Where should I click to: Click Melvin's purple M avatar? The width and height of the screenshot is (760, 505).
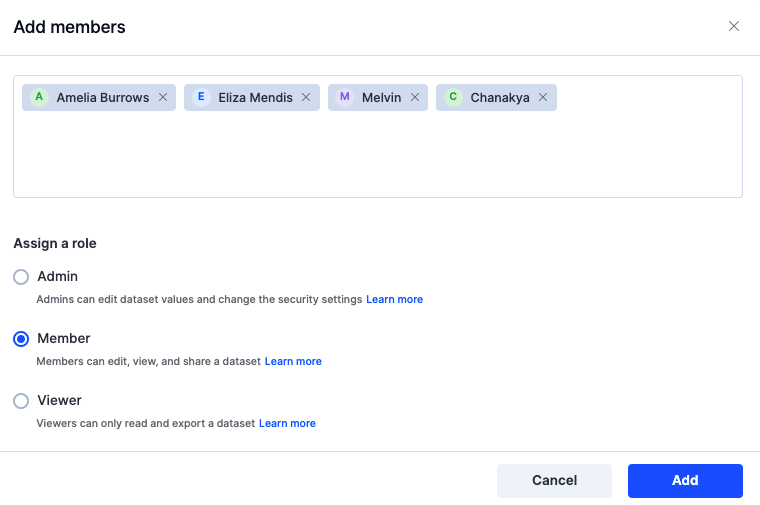coord(345,97)
